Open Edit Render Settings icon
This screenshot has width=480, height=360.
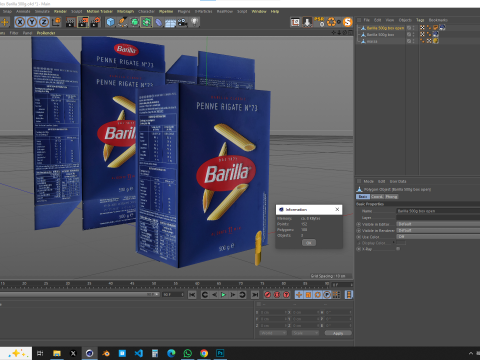click(95, 22)
